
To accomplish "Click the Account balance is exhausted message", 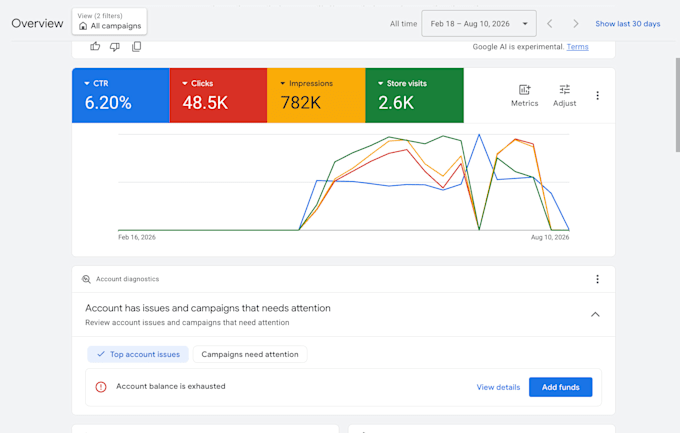I will 170,386.
